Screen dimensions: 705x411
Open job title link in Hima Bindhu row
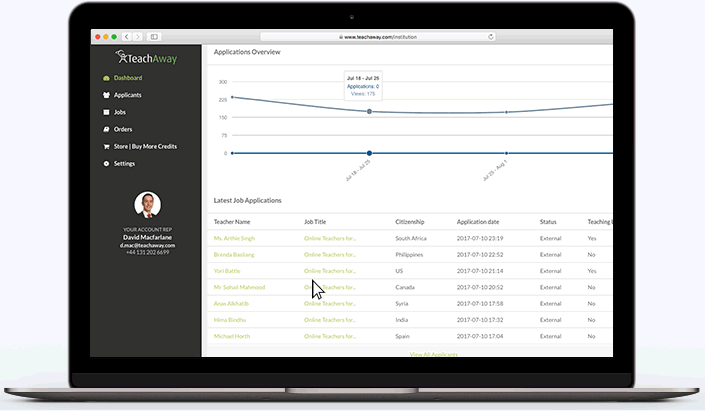[330, 320]
